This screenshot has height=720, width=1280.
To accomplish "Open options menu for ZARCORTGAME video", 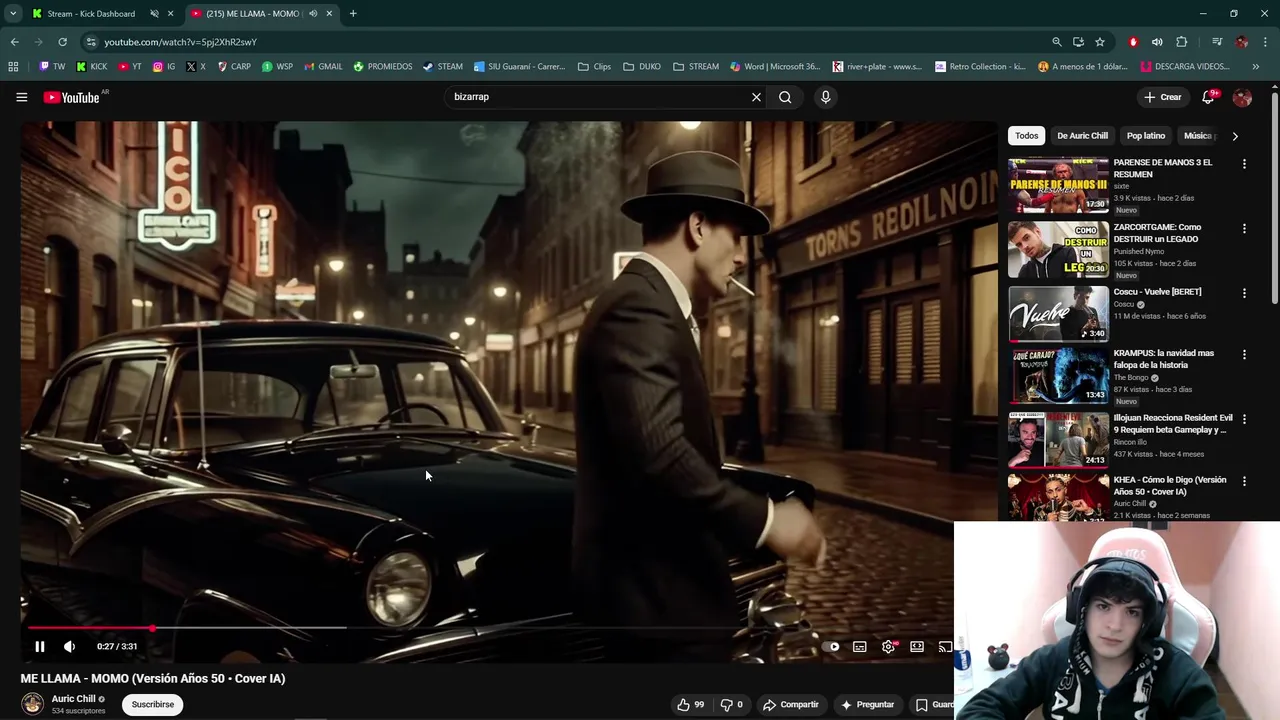I will click(1244, 229).
